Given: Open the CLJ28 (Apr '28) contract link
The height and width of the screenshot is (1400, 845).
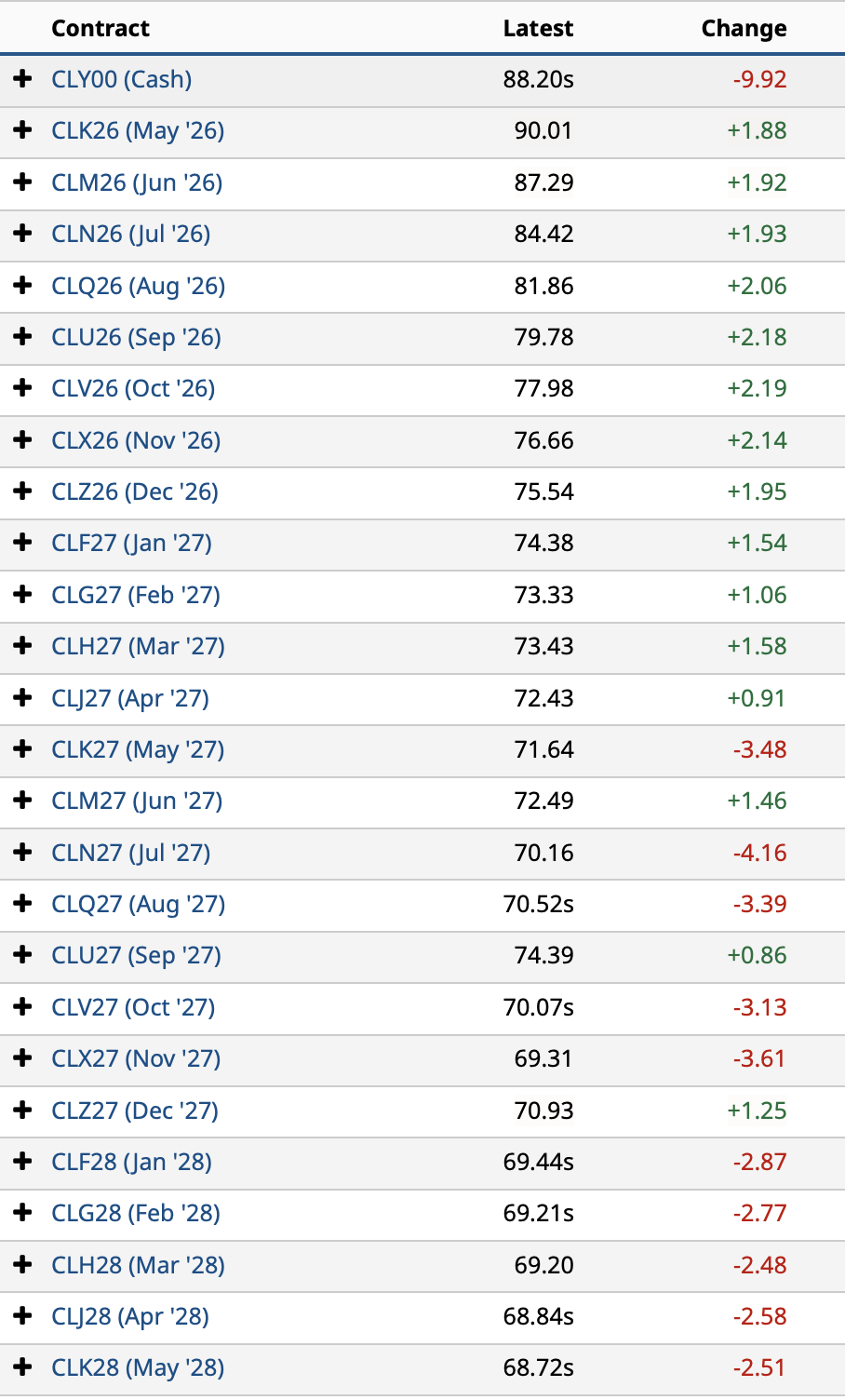Looking at the screenshot, I should pyautogui.click(x=130, y=1316).
